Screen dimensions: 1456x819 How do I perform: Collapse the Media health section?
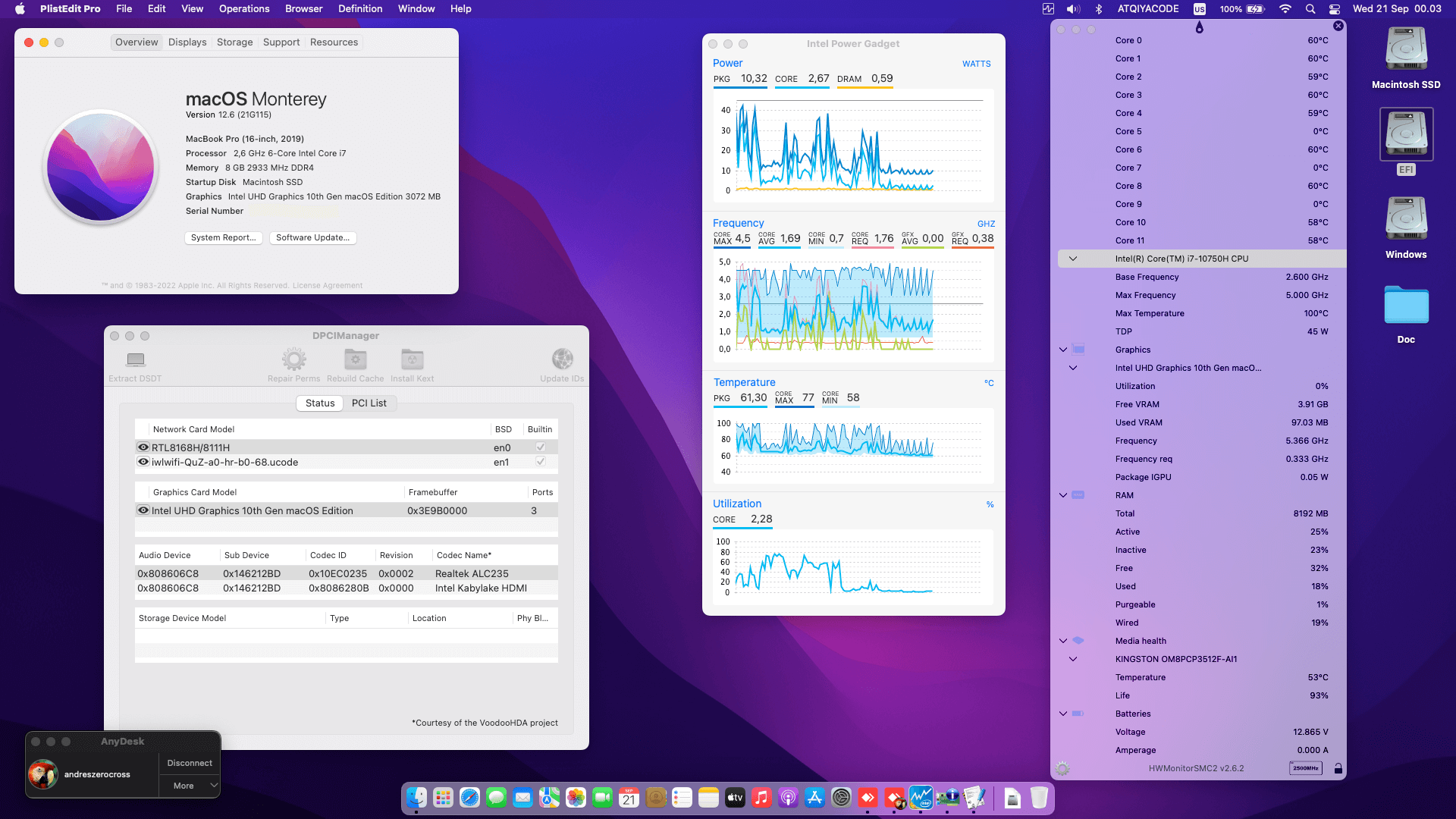pos(1062,641)
